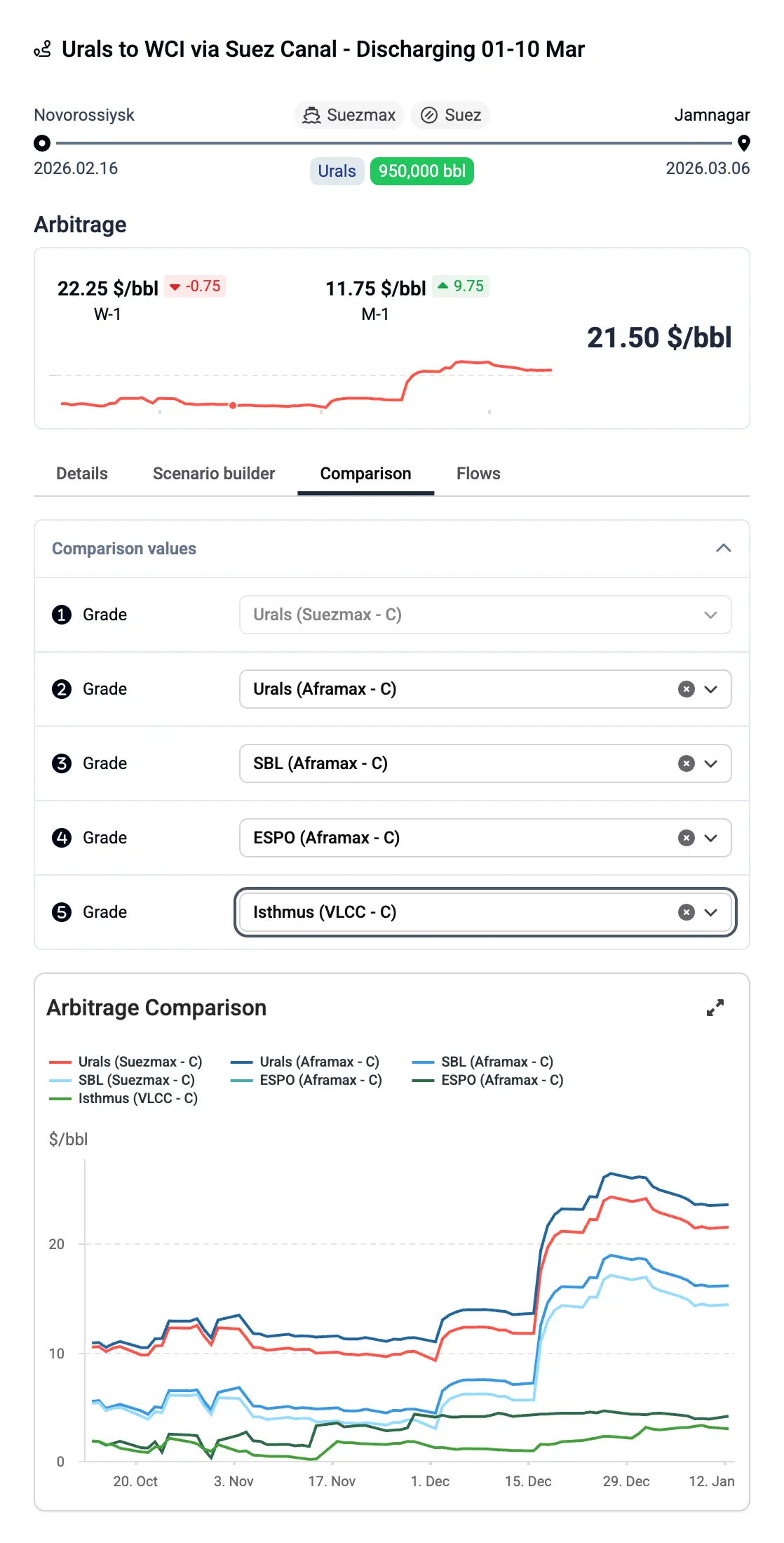
Task: Open the Scenario builder tab
Action: point(214,474)
